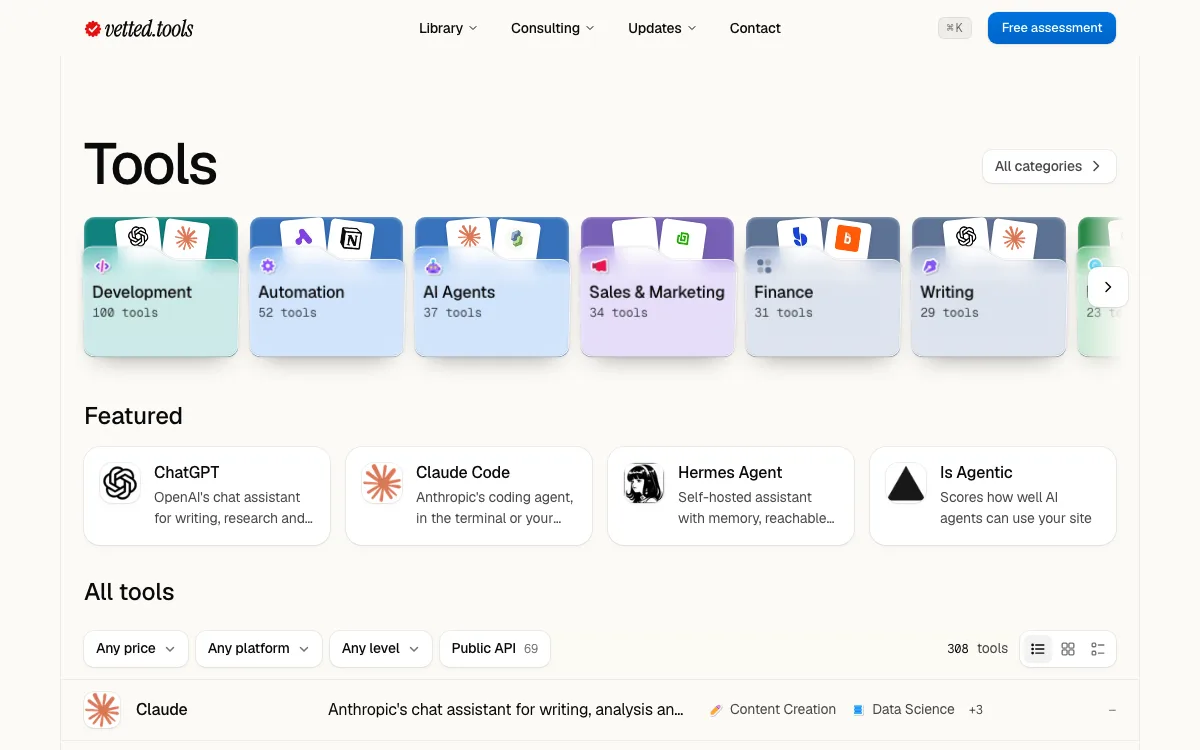Click the blue logo on Finance folder
The width and height of the screenshot is (1200, 750).
(x=800, y=237)
